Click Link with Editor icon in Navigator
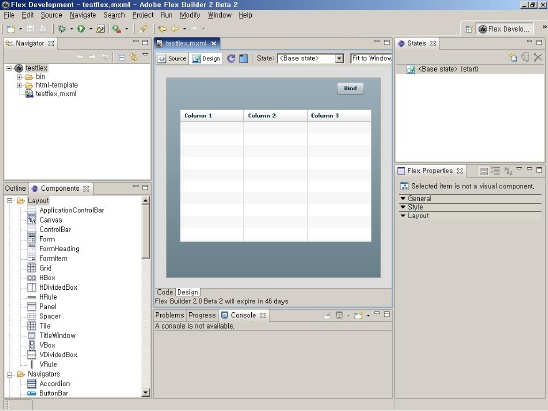Viewport: 548px width, 411px height. (133, 57)
